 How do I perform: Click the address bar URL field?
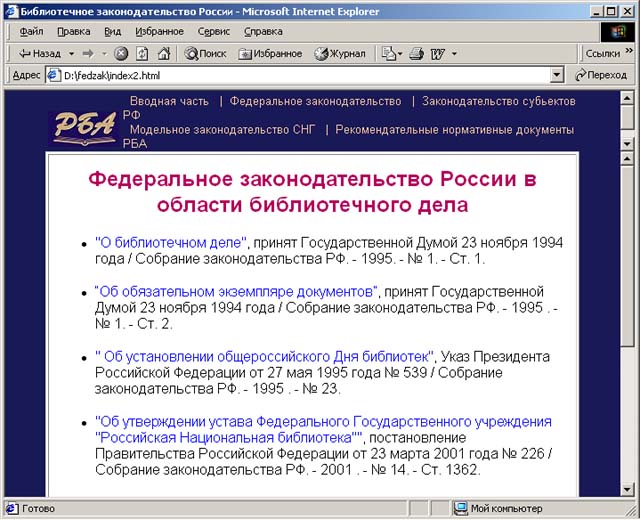pos(300,75)
